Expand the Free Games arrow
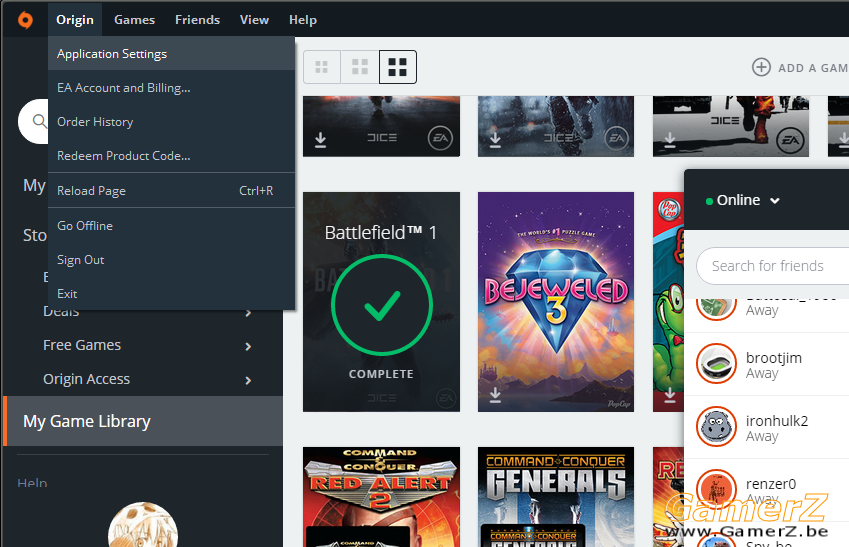Viewport: 849px width, 547px height. tap(248, 346)
